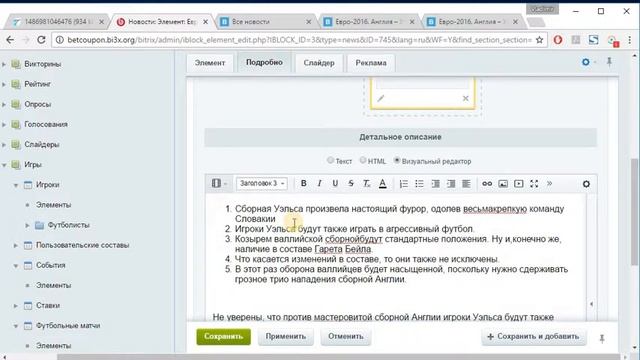Insert a video into editor
Screen dimensions: 640x360
click(518, 184)
